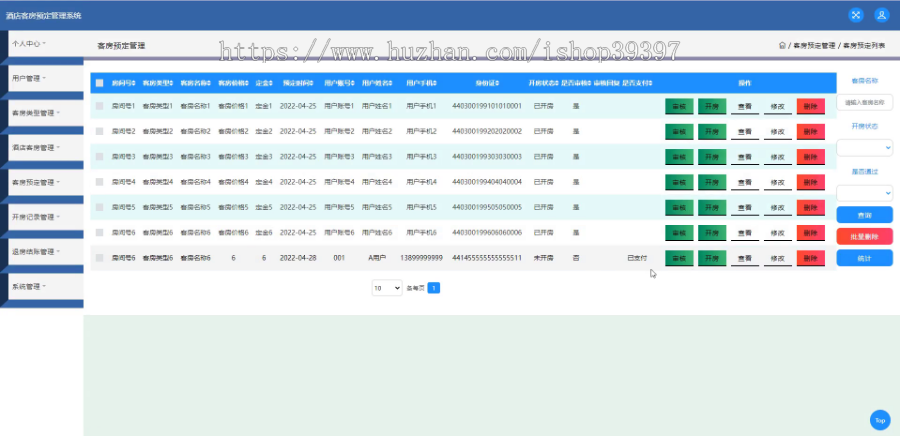This screenshot has width=900, height=436.
Task: Open the 开房状态 filter dropdown
Action: (864, 147)
